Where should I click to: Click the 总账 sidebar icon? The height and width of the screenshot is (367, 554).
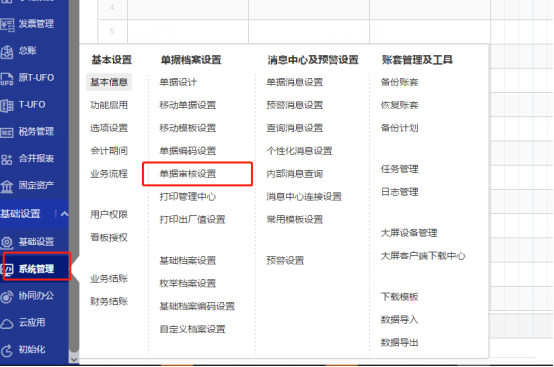(7, 52)
